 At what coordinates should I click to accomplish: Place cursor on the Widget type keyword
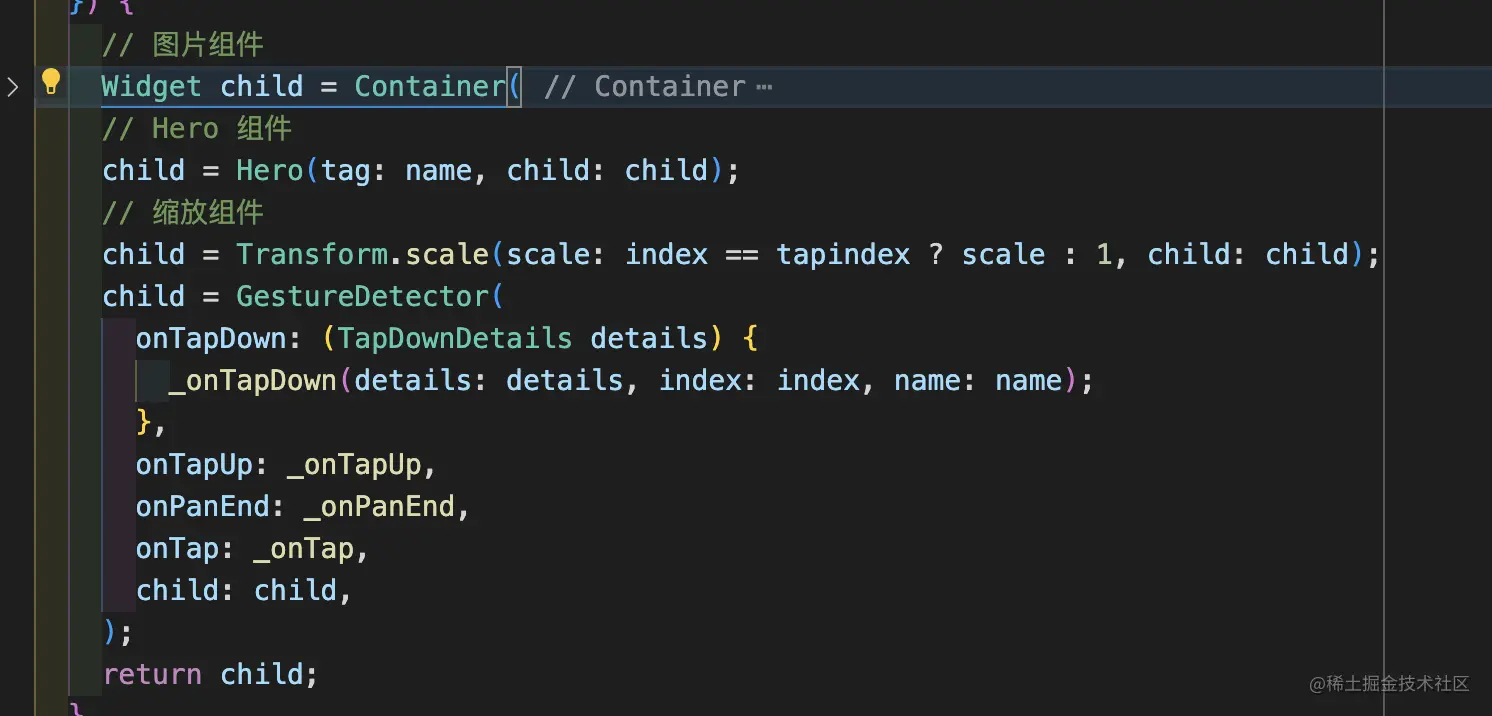point(151,87)
